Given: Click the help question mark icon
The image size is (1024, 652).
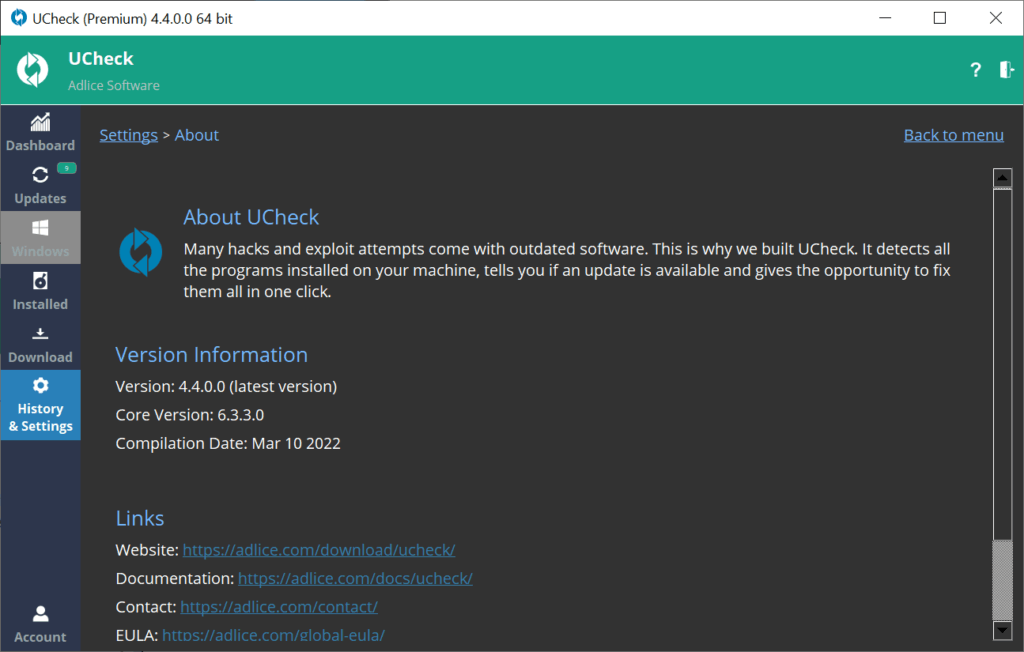Looking at the screenshot, I should (976, 70).
